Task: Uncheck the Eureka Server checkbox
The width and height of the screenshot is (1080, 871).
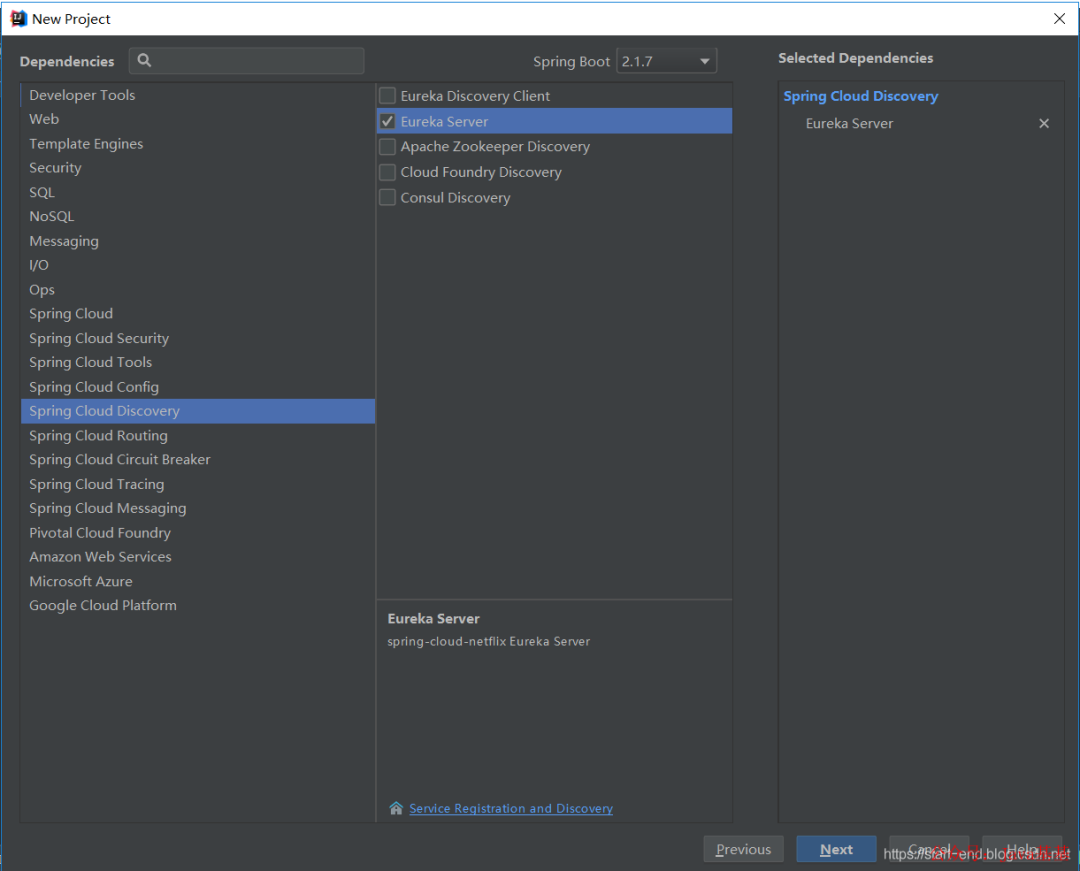Action: click(x=388, y=121)
